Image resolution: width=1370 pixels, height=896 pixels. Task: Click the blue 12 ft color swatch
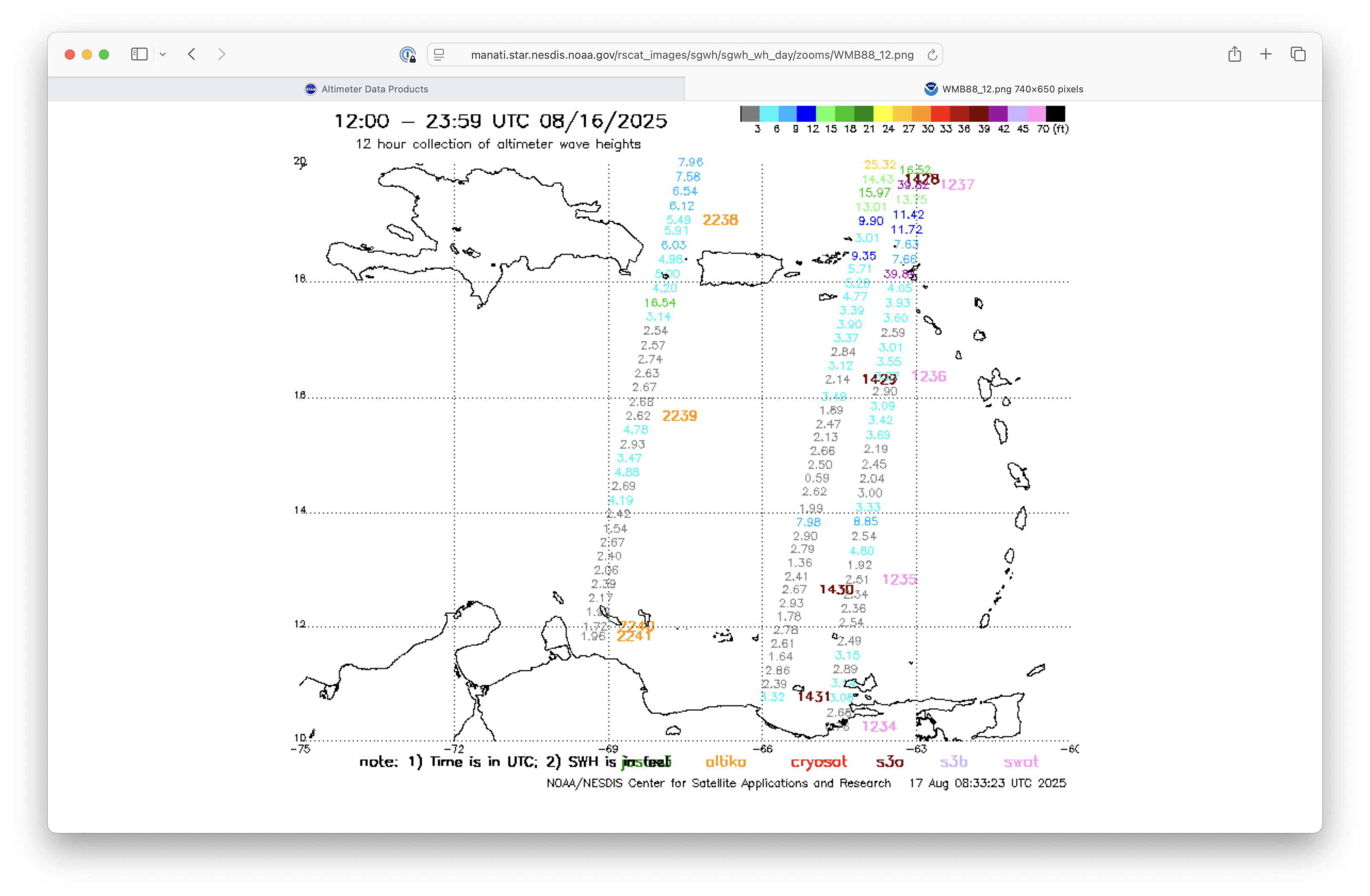pyautogui.click(x=806, y=113)
